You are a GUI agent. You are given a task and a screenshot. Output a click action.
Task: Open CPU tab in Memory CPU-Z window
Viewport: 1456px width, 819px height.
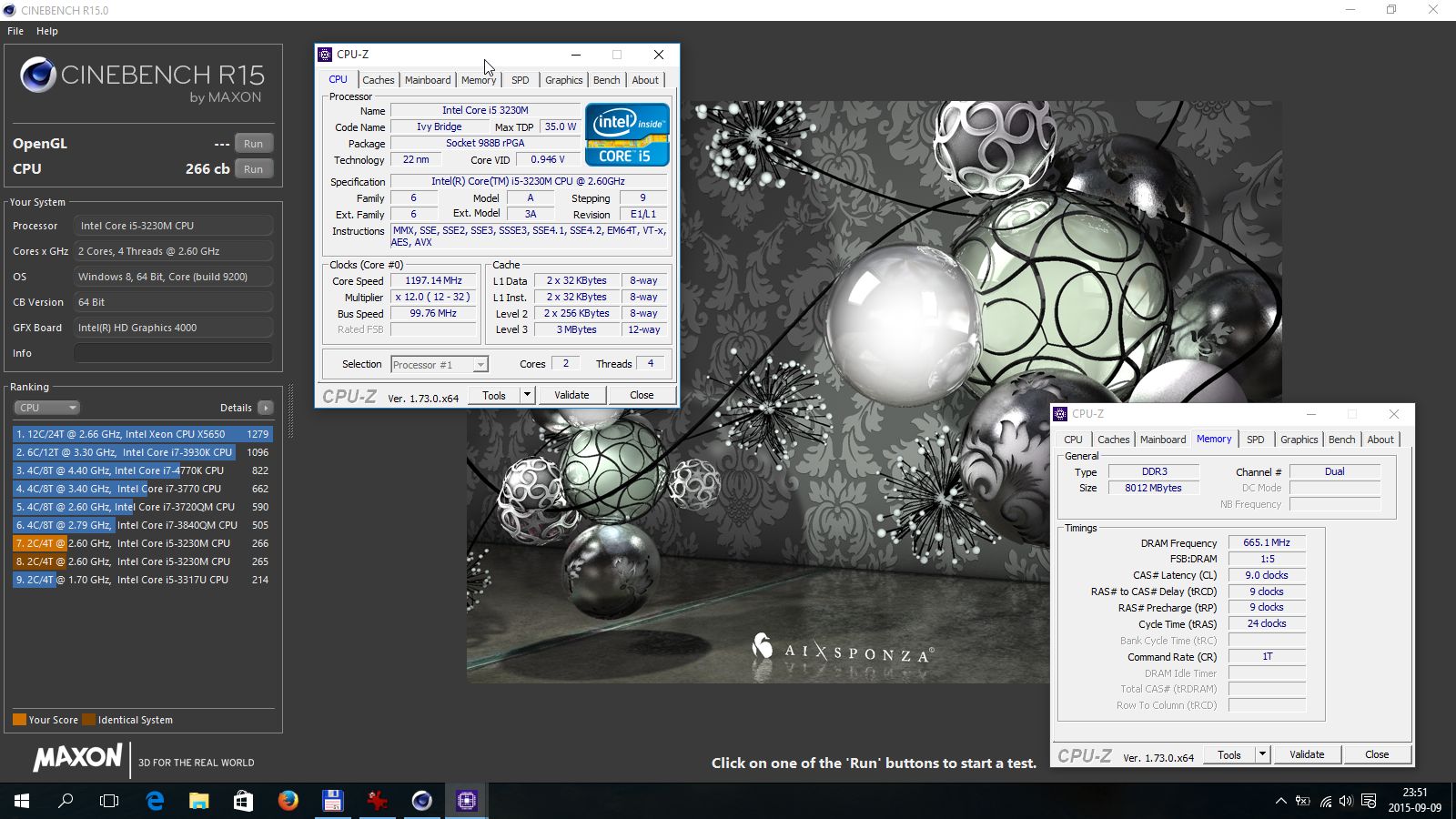point(1074,440)
